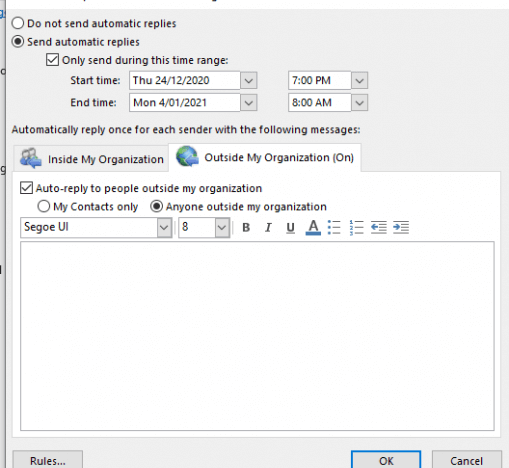Apply Bold formatting to reply text
The height and width of the screenshot is (468, 509).
(x=246, y=227)
